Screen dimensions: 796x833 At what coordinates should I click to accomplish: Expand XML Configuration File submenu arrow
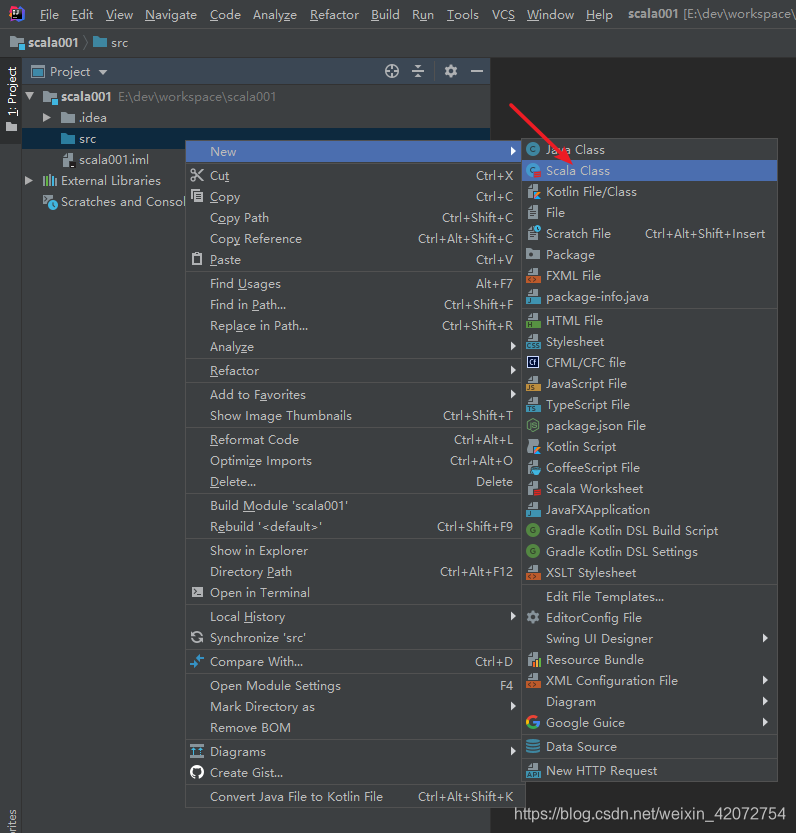click(765, 680)
